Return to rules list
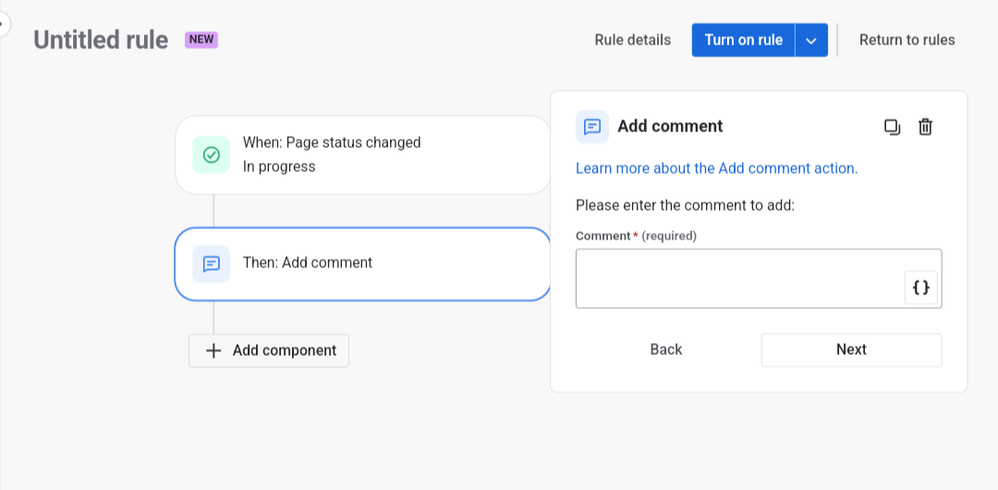 (x=907, y=41)
